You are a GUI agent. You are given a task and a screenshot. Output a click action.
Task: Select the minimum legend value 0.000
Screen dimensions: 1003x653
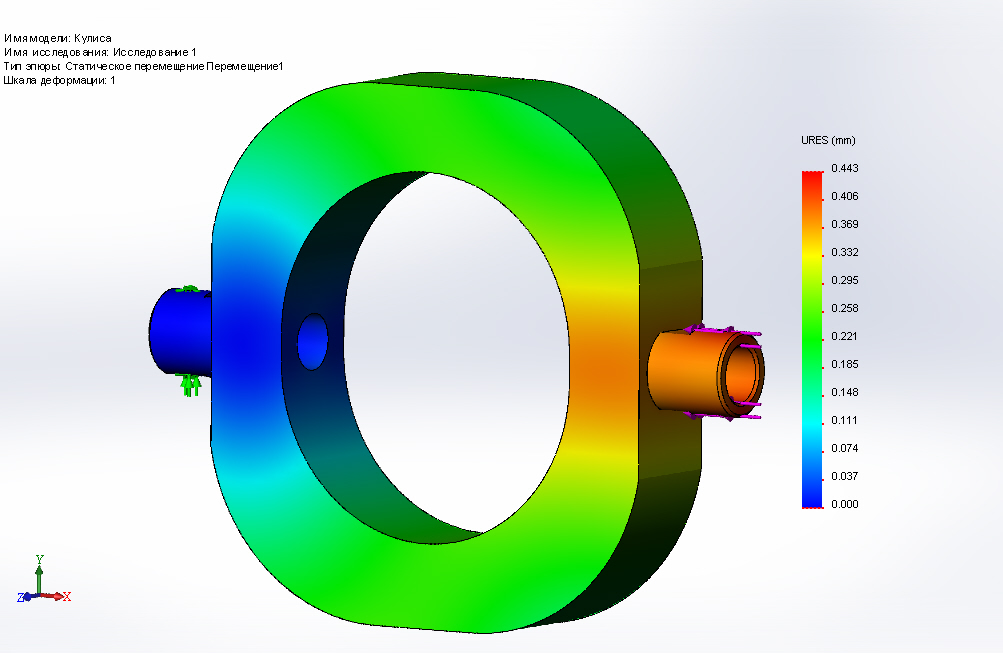click(x=844, y=504)
